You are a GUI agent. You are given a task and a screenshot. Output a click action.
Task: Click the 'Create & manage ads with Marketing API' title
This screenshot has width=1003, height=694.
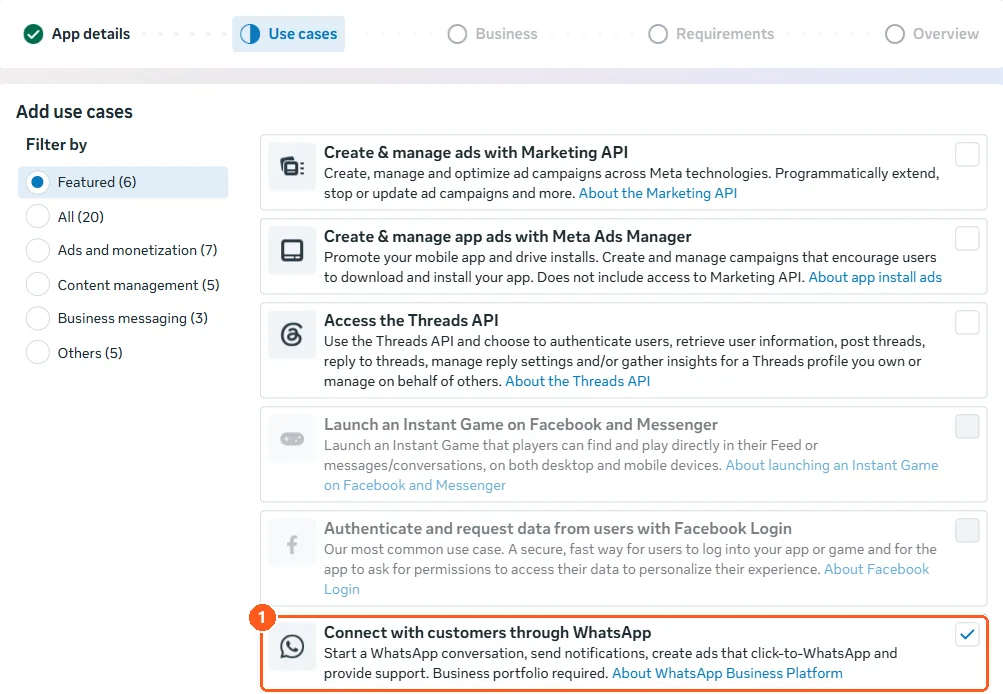coord(476,152)
